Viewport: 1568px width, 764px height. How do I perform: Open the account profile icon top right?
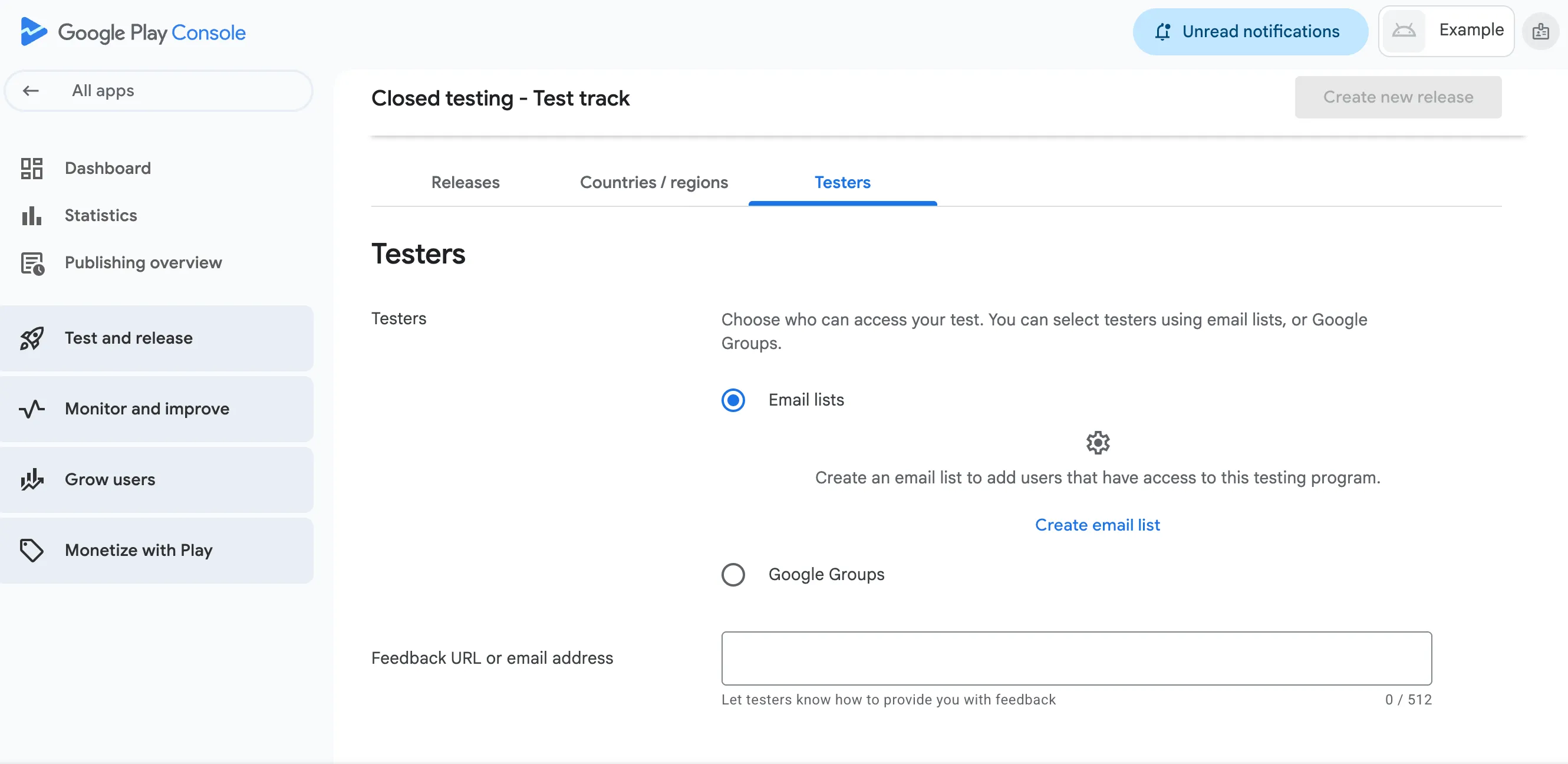coord(1541,31)
